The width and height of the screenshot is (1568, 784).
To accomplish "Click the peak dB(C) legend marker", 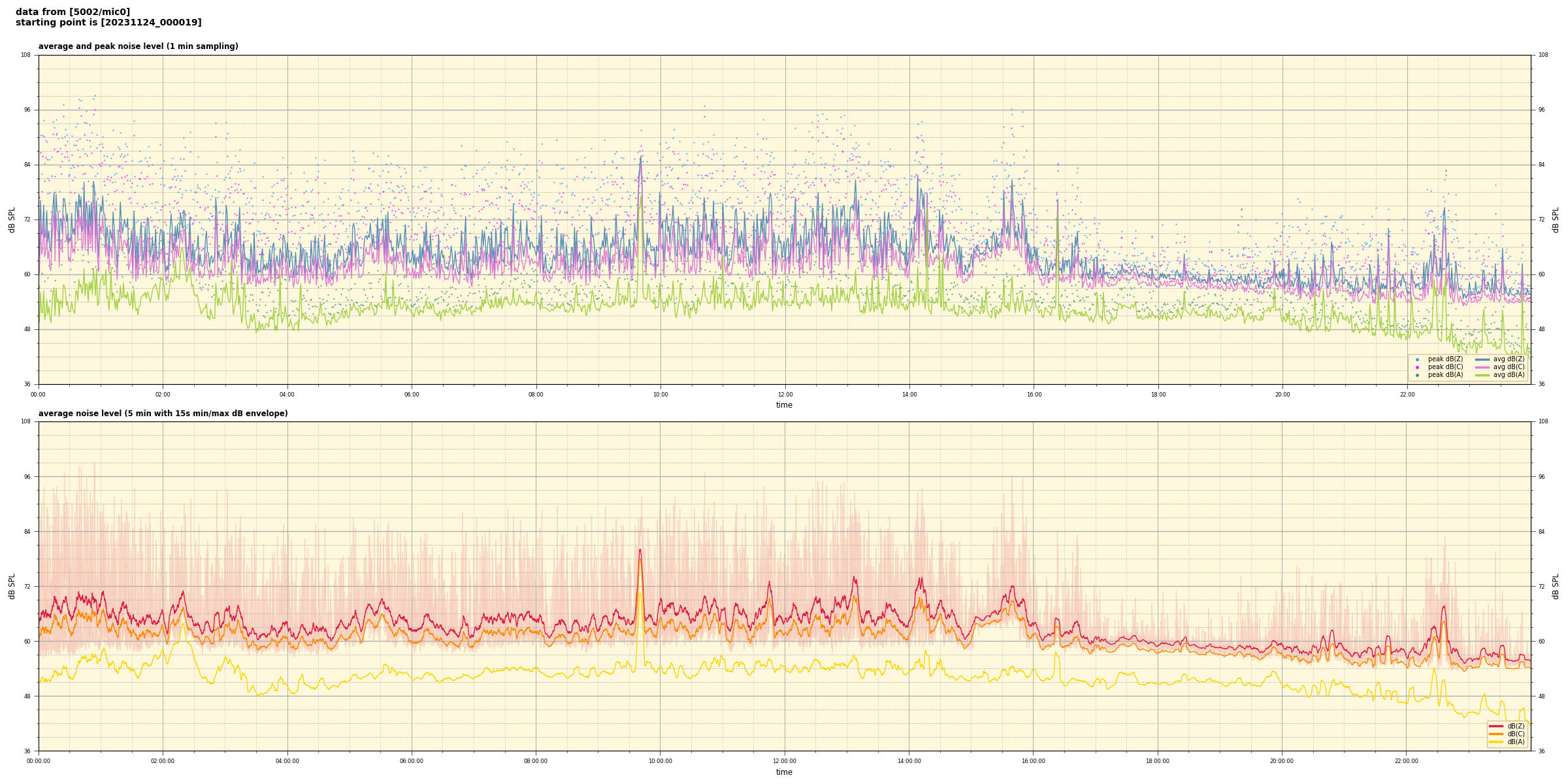I will (x=1417, y=367).
